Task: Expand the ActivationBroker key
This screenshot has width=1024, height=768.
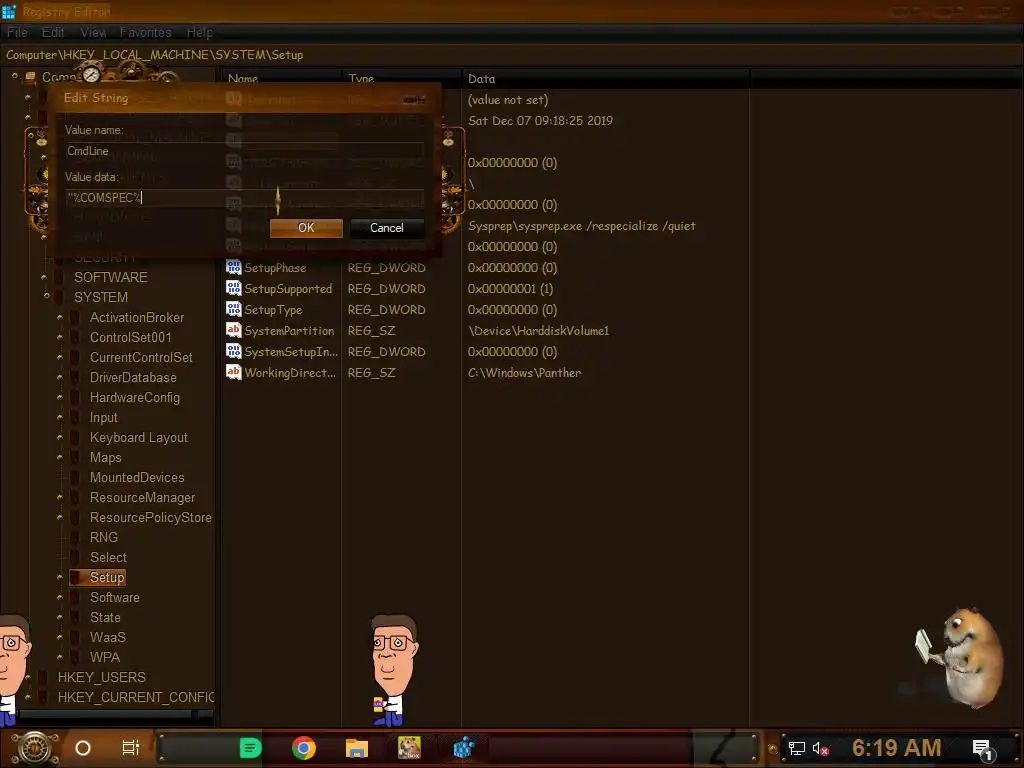Action: coord(60,317)
